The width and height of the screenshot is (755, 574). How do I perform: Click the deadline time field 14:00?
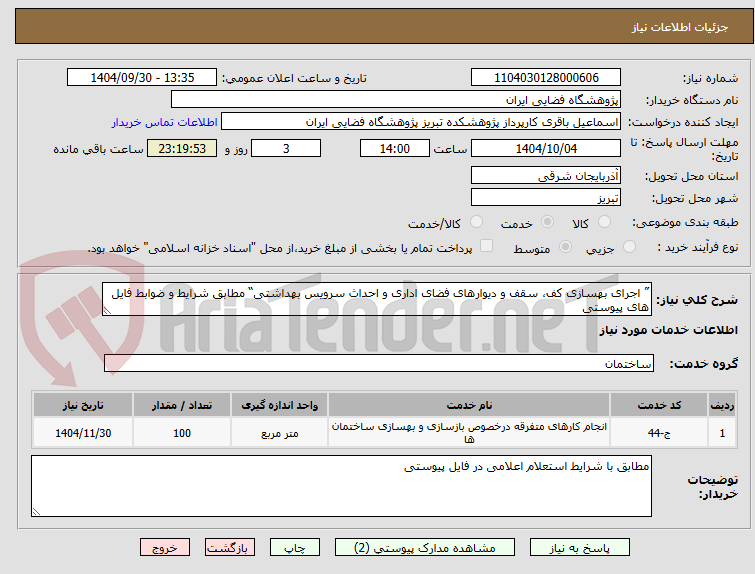(x=395, y=148)
